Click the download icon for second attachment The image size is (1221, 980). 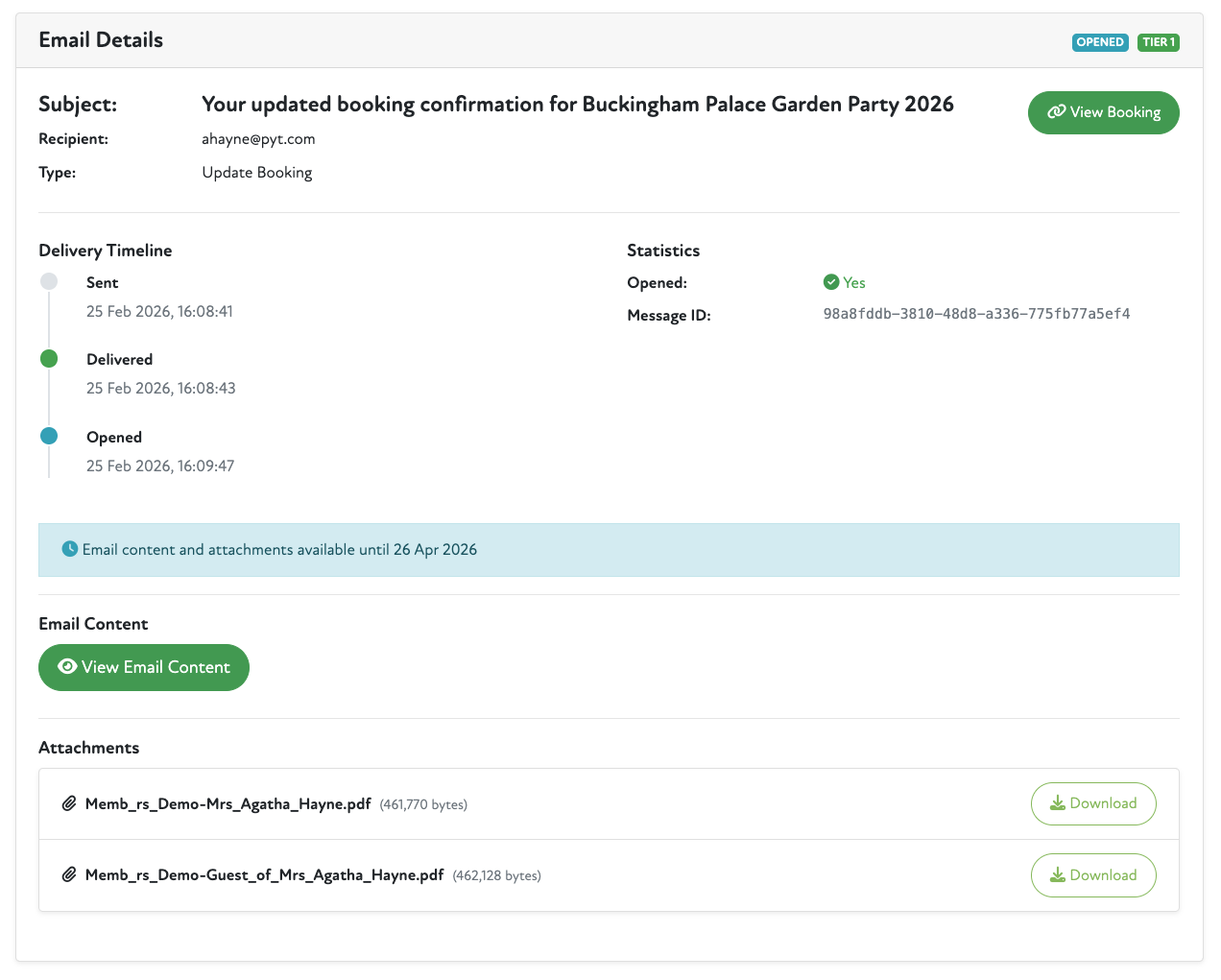coord(1058,875)
